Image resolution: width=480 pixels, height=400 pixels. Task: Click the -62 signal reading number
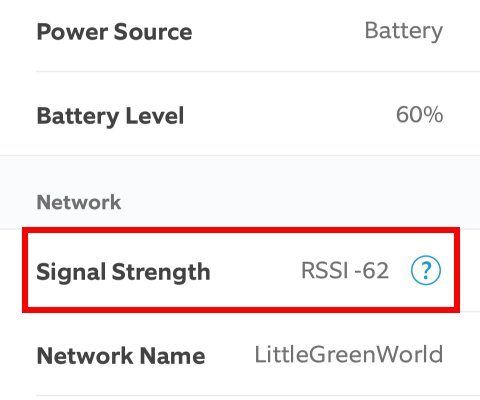tap(372, 270)
